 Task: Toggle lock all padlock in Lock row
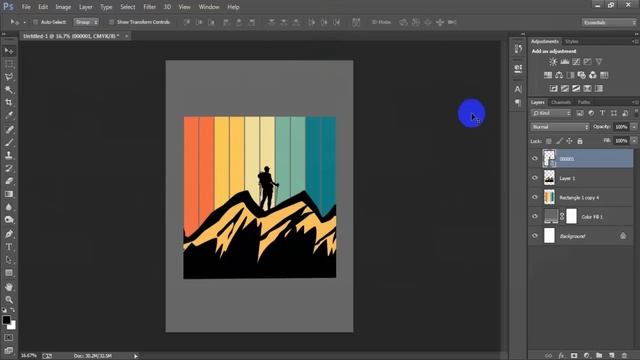click(580, 141)
